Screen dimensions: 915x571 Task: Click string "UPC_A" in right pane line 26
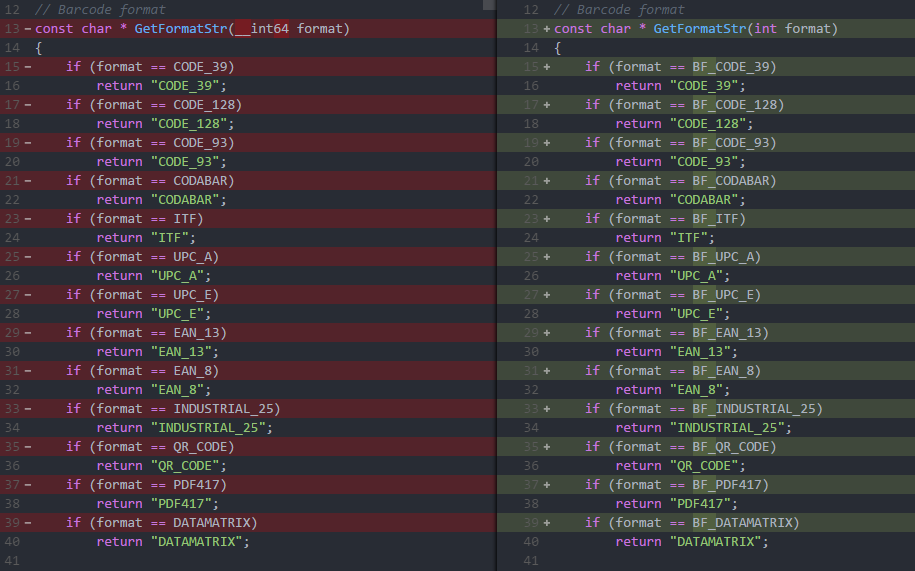click(696, 275)
